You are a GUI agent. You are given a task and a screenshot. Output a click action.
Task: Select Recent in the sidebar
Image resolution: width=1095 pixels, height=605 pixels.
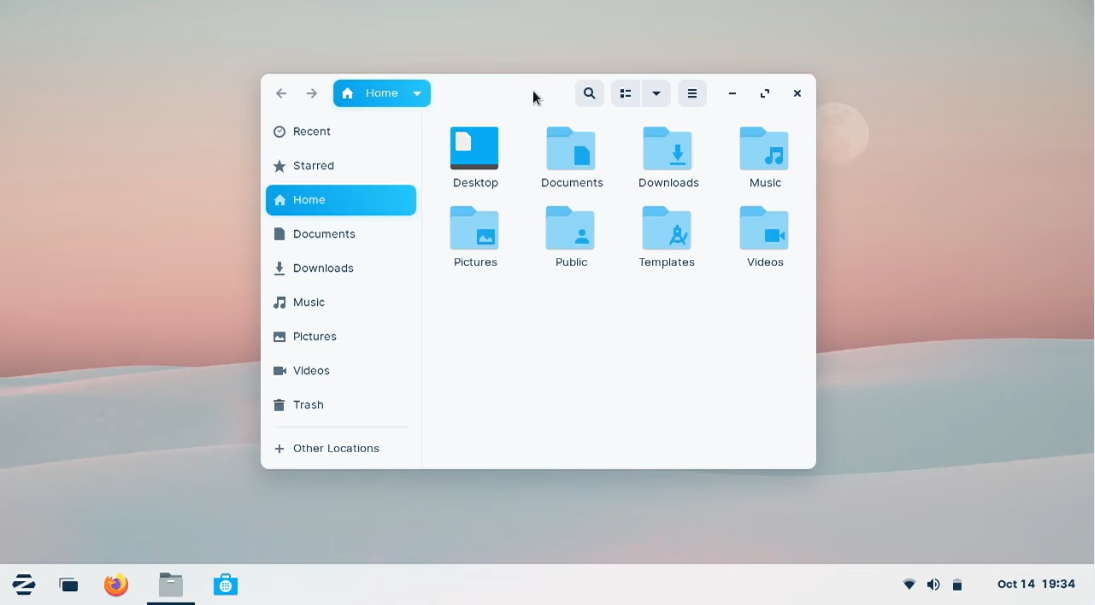coord(311,132)
